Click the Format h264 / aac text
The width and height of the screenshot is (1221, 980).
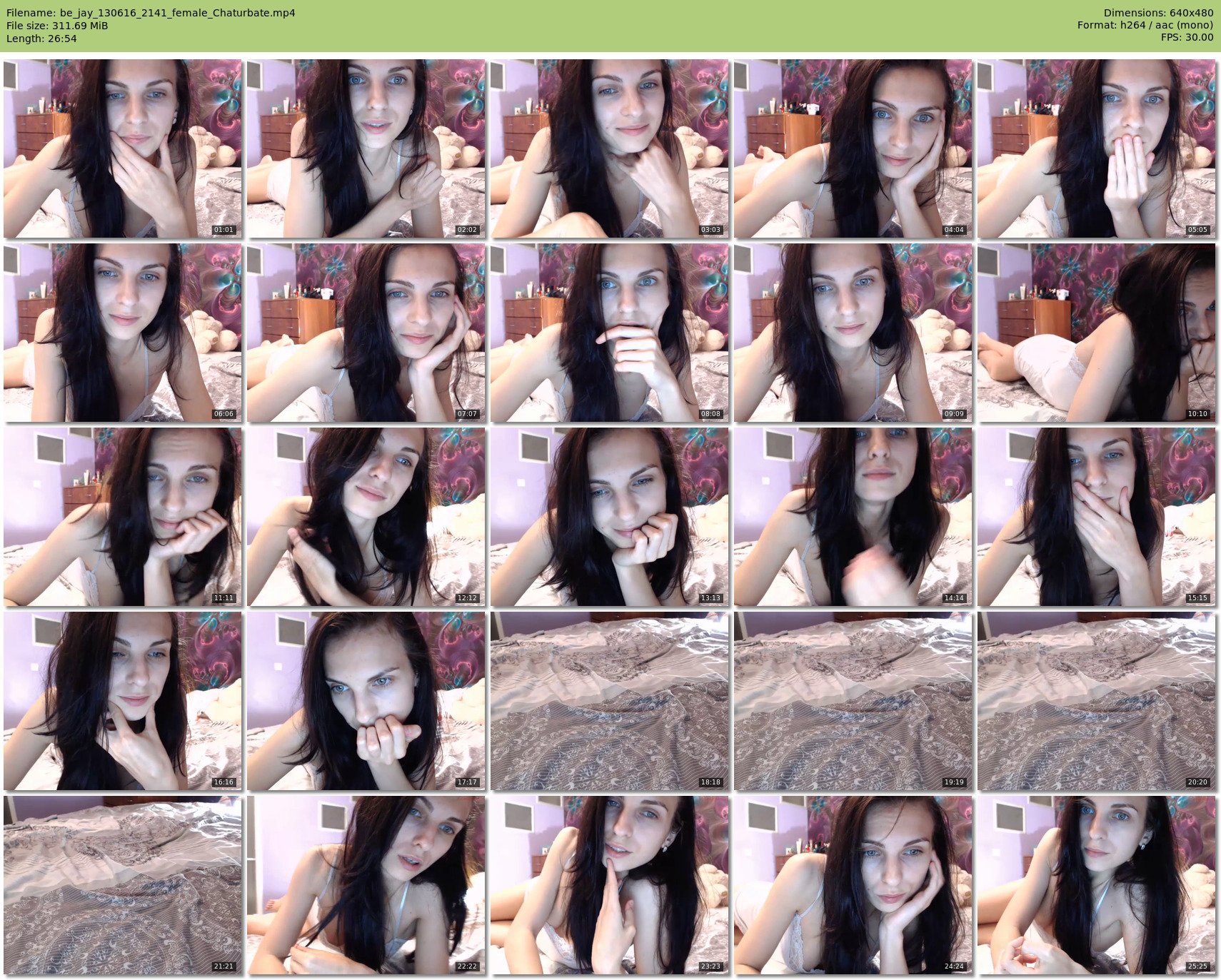(1145, 25)
